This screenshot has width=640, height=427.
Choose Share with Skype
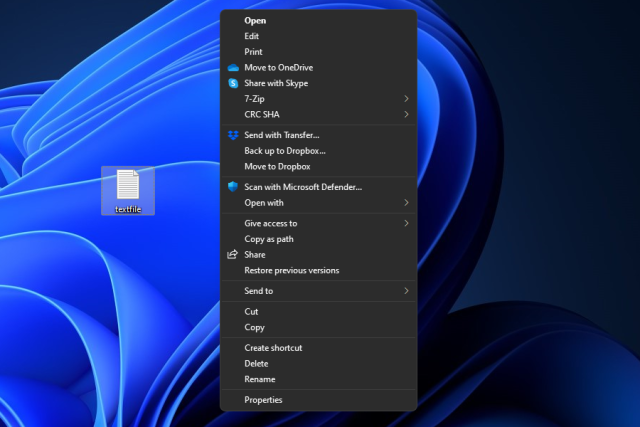[x=318, y=83]
